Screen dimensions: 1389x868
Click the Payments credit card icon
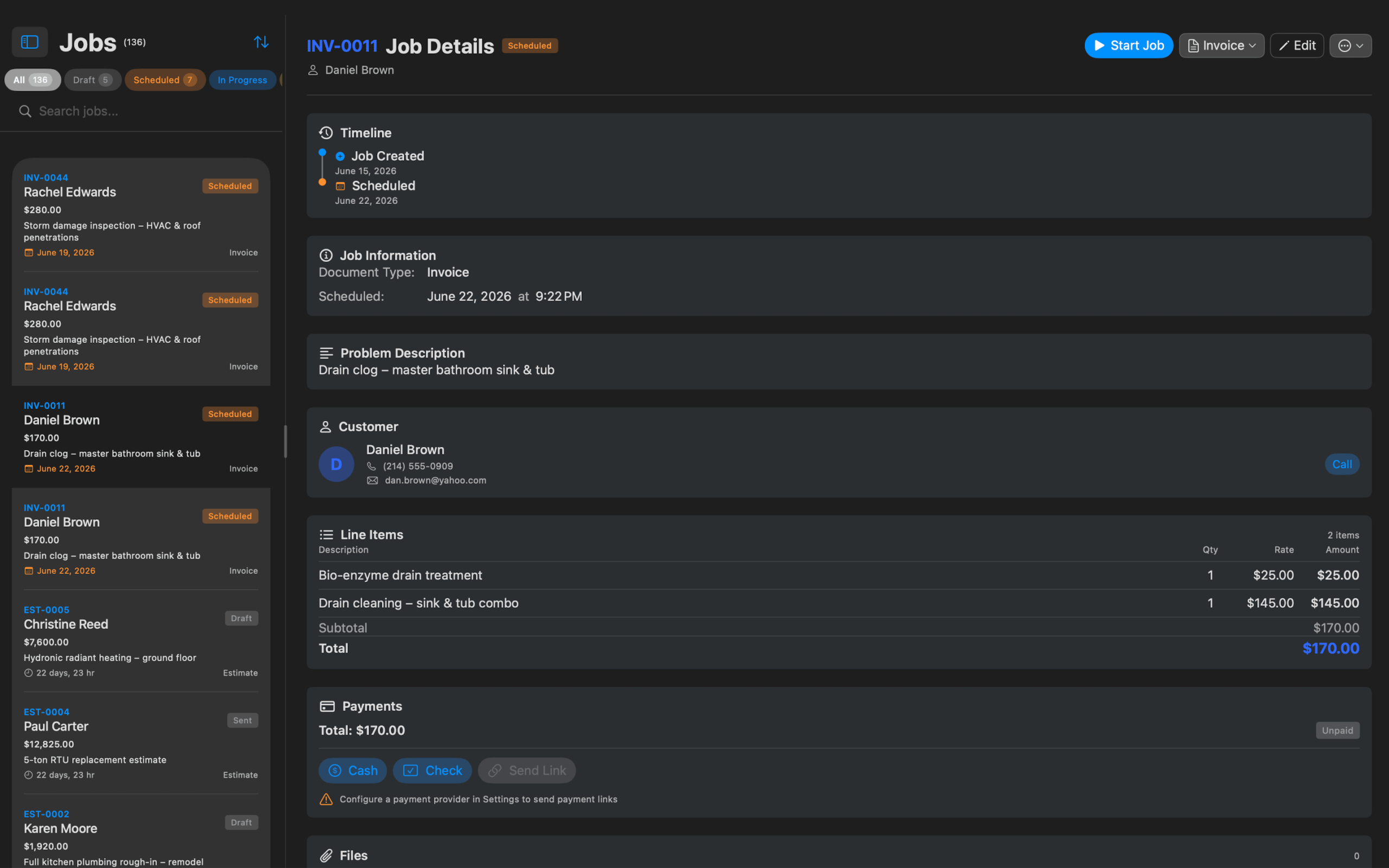point(327,706)
